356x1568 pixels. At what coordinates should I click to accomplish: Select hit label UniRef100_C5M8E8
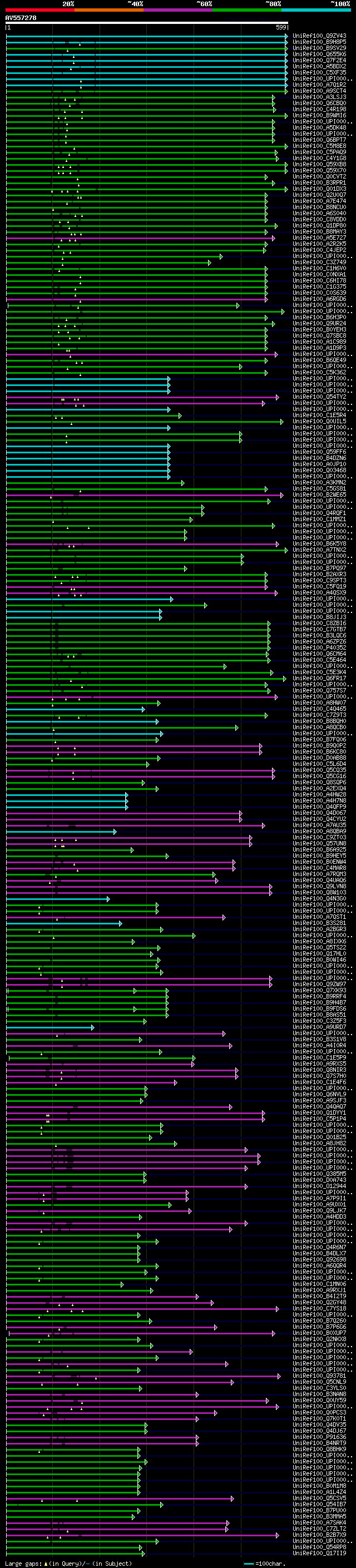coord(319,146)
